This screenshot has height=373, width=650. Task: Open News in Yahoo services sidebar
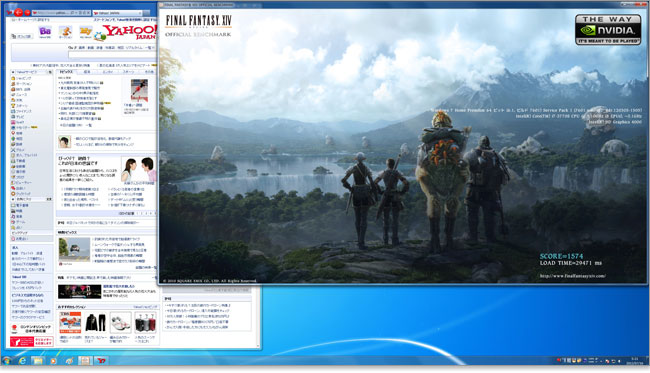click(x=19, y=94)
